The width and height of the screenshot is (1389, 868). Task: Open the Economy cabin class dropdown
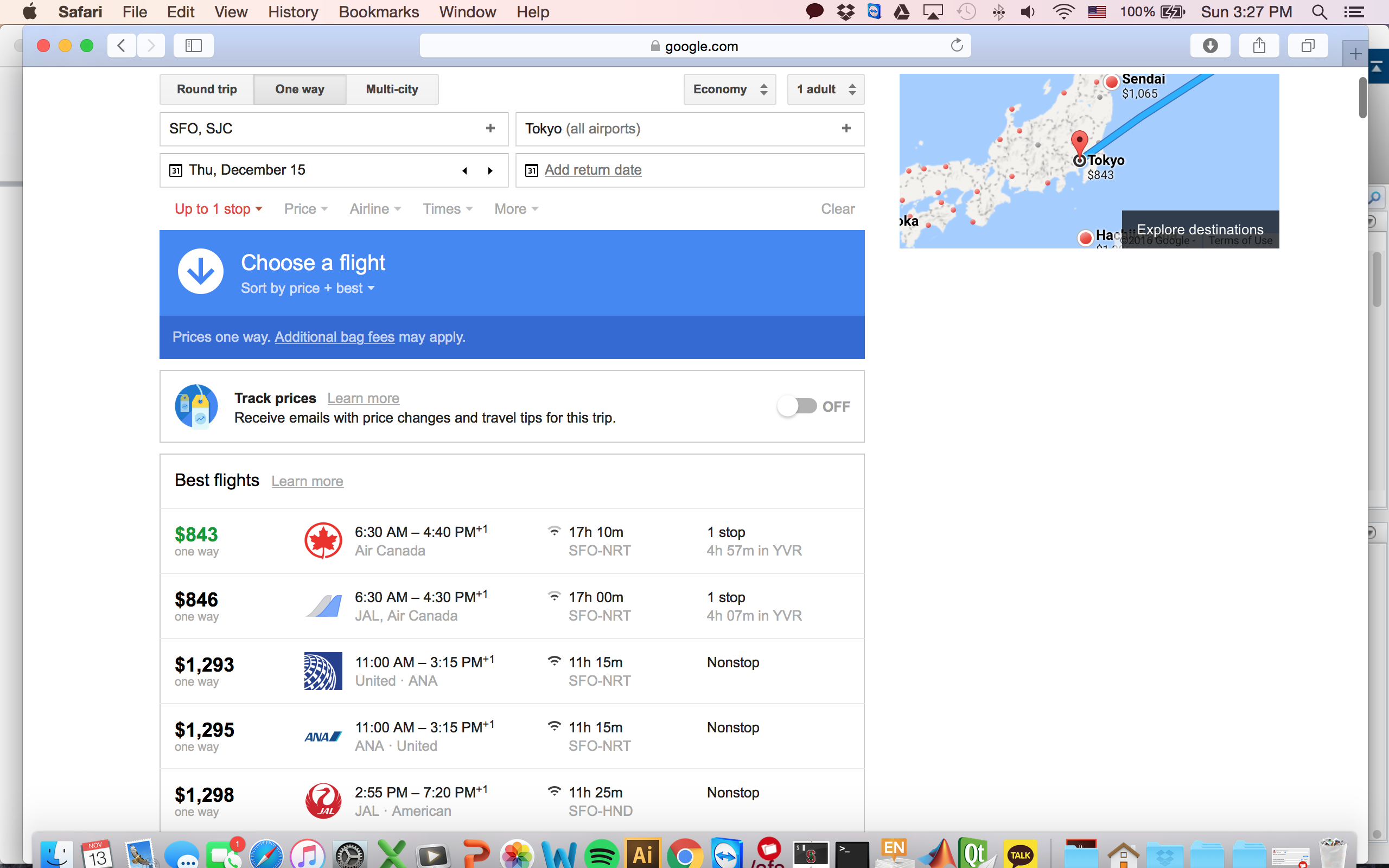730,90
